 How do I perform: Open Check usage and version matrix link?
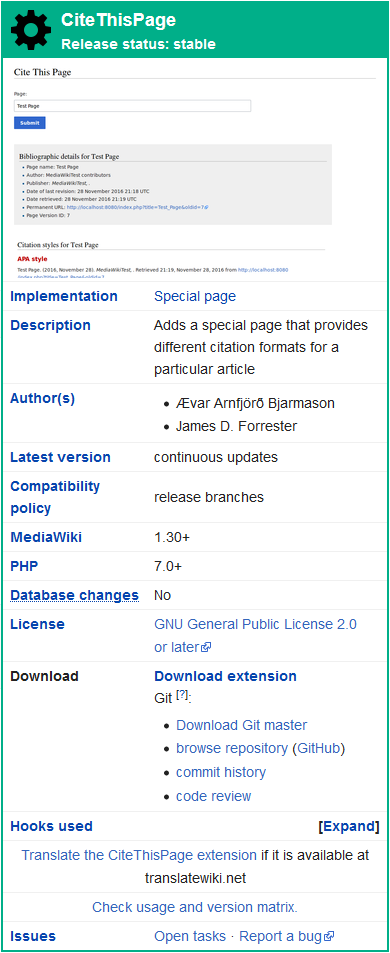(195, 907)
